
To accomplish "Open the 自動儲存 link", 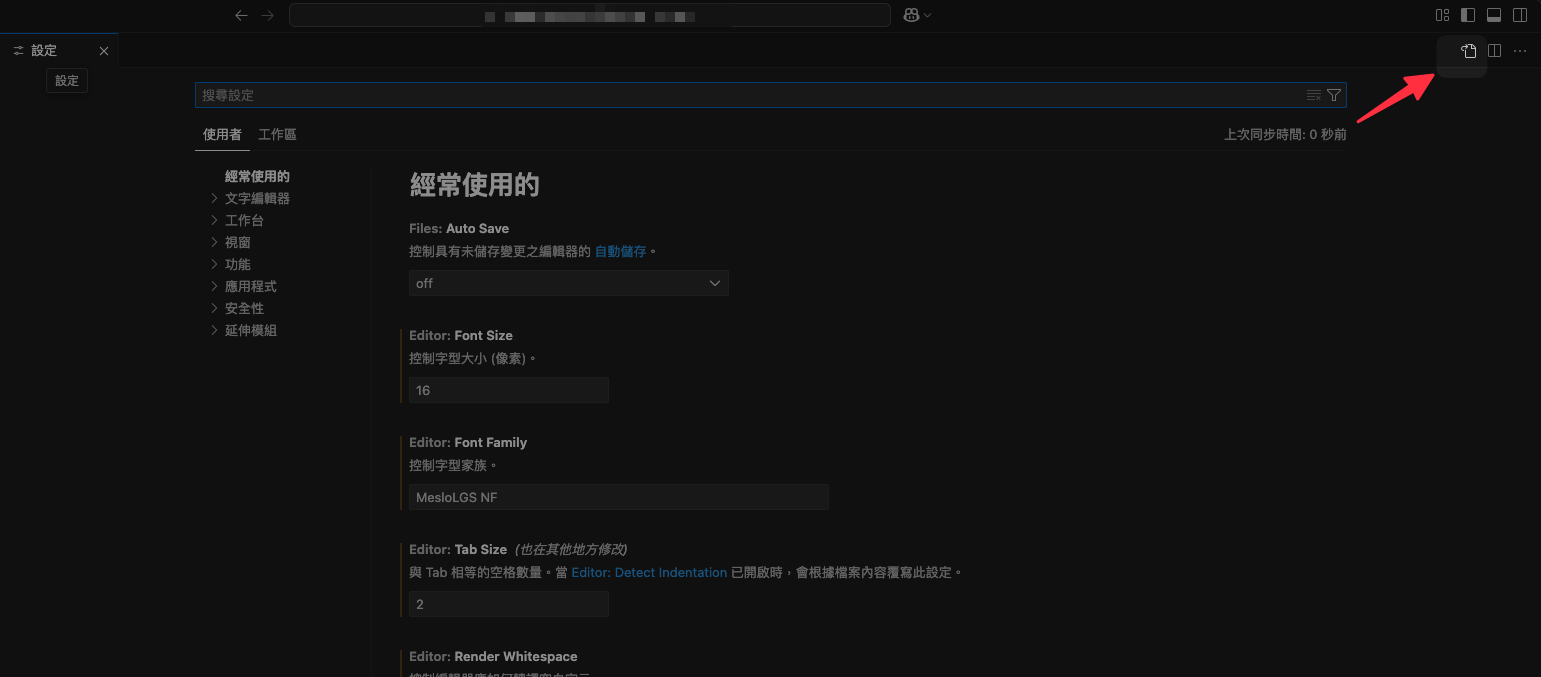I will 621,251.
